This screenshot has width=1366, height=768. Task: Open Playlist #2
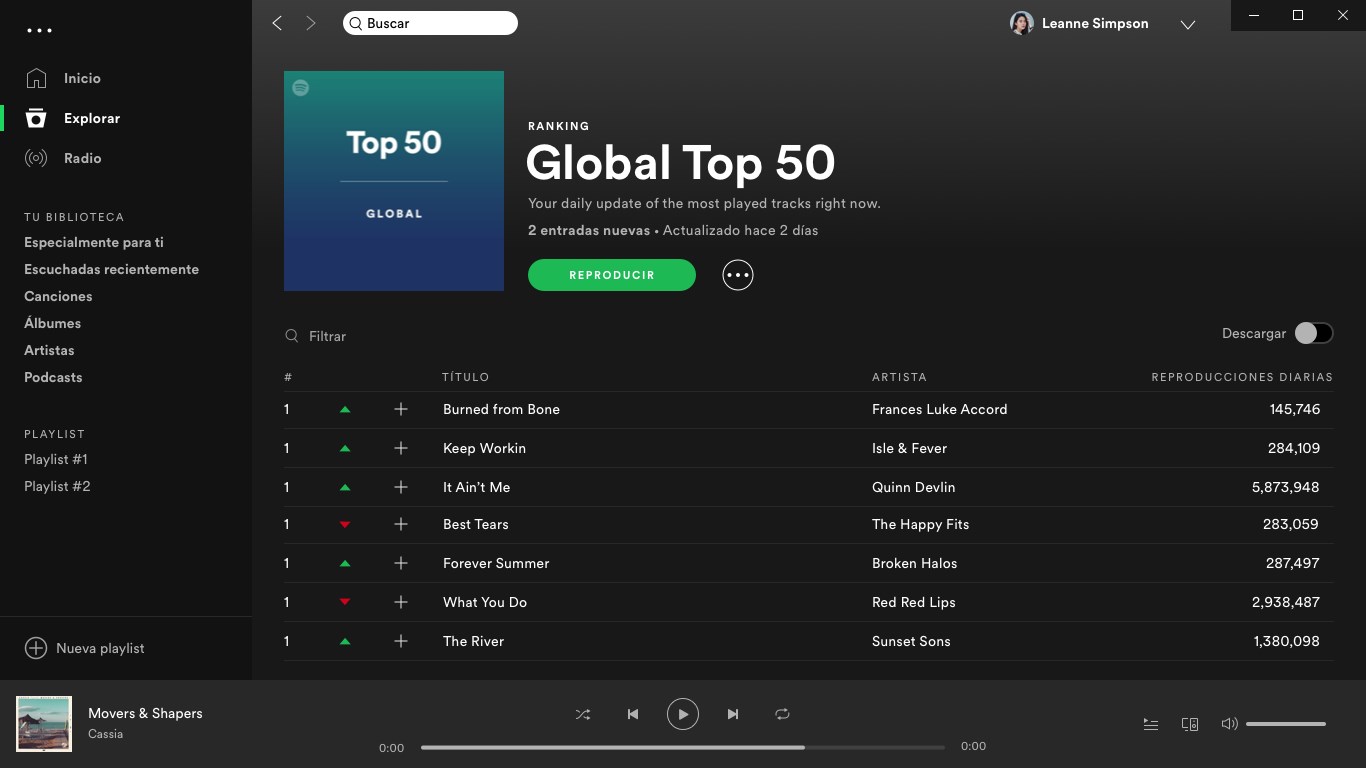click(x=57, y=486)
